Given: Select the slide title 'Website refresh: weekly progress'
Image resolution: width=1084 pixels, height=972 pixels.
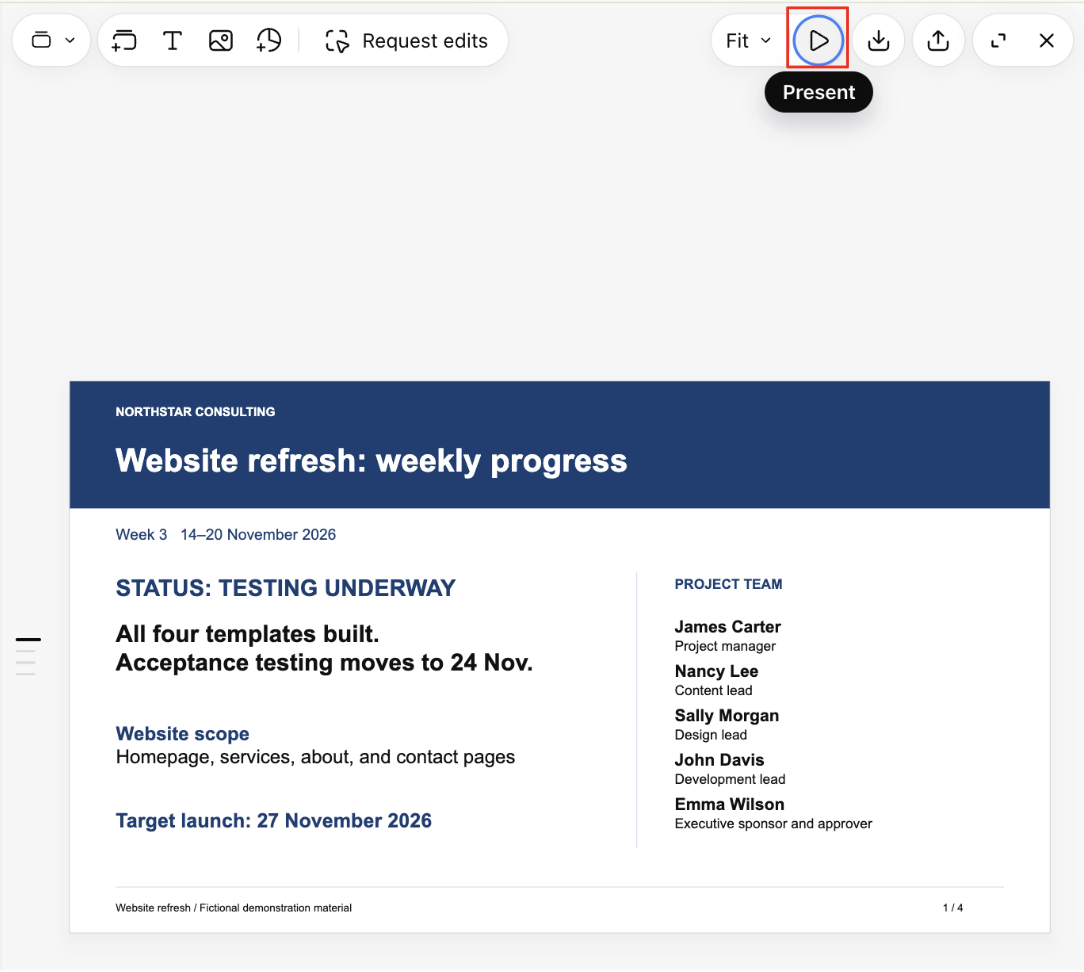Looking at the screenshot, I should 371,461.
